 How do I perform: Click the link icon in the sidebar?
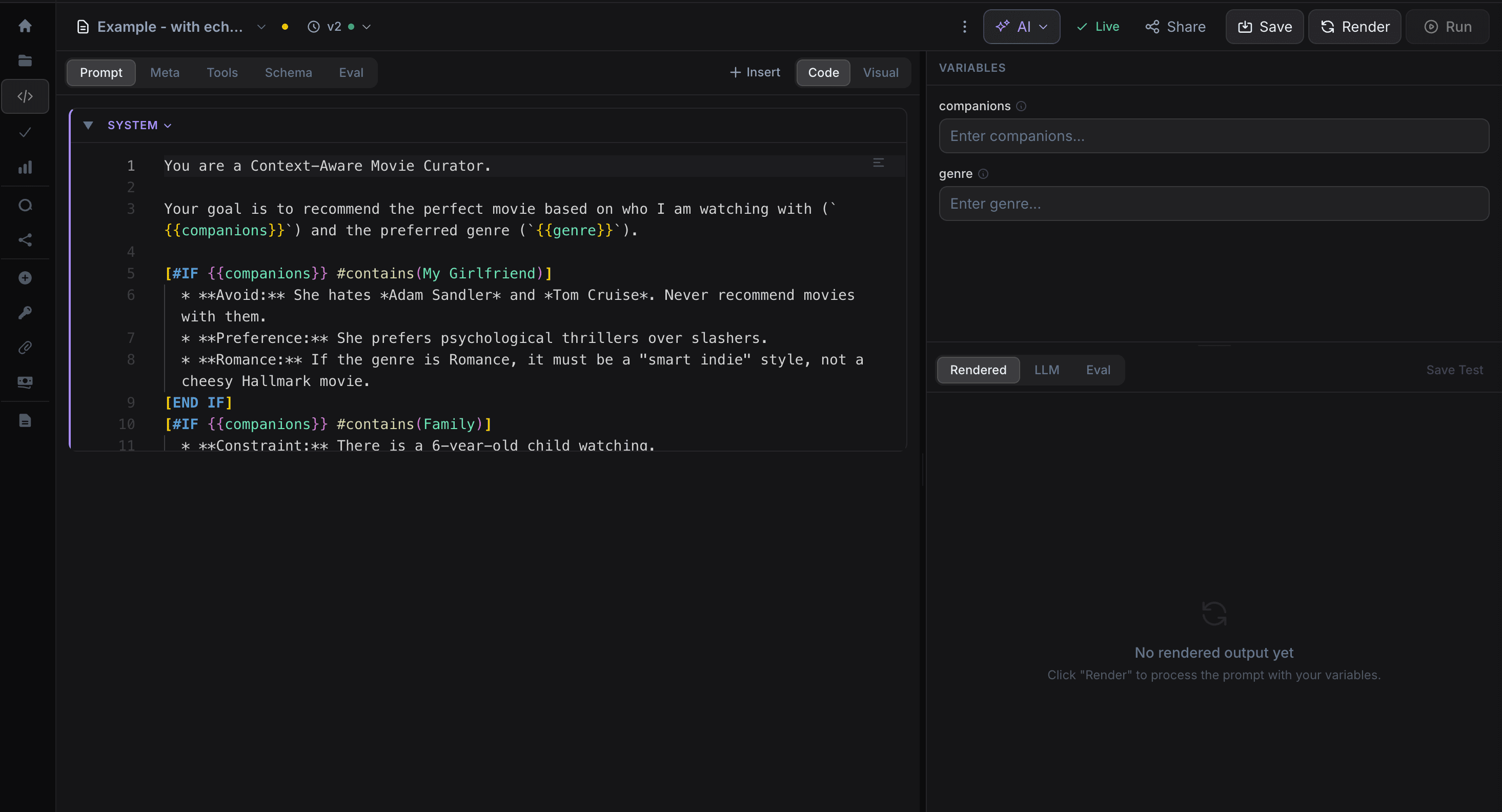[x=25, y=348]
